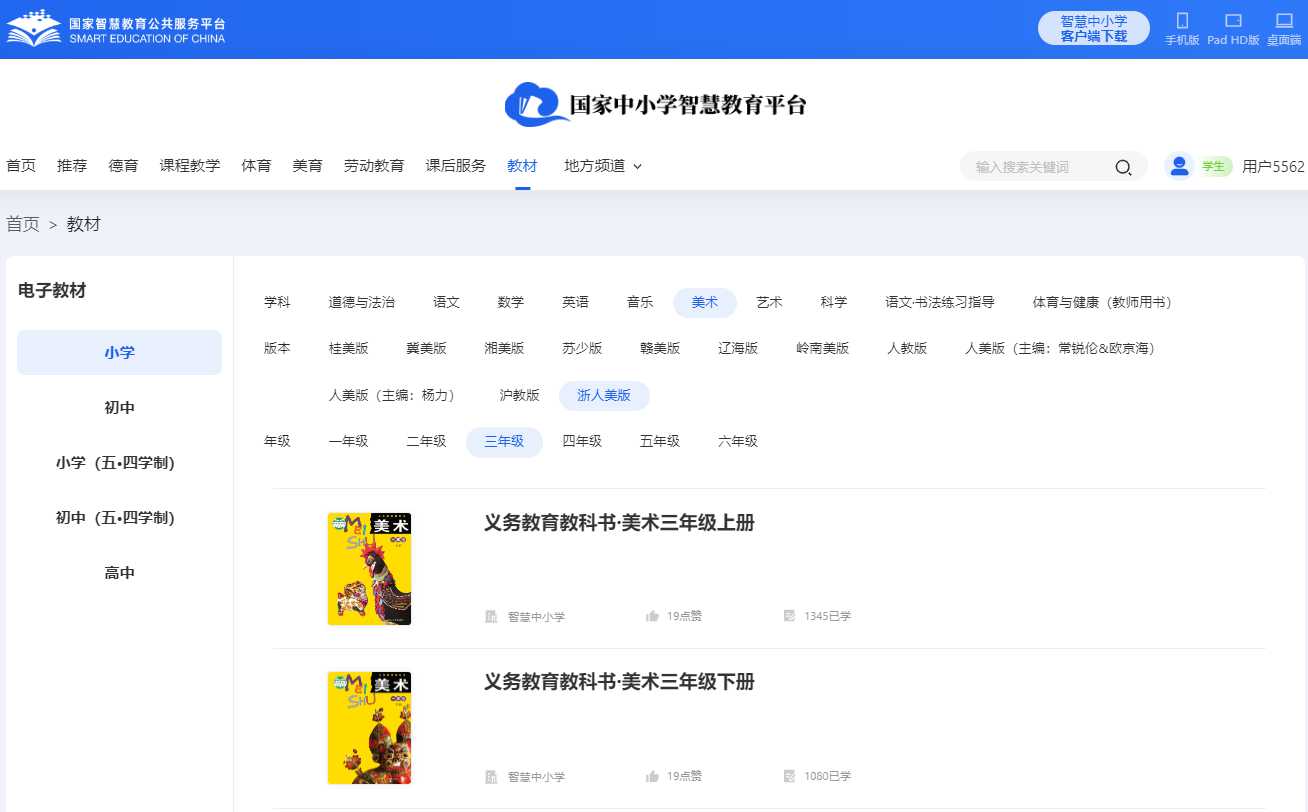Open the 德育 nav tab
This screenshot has width=1308, height=812.
(124, 166)
